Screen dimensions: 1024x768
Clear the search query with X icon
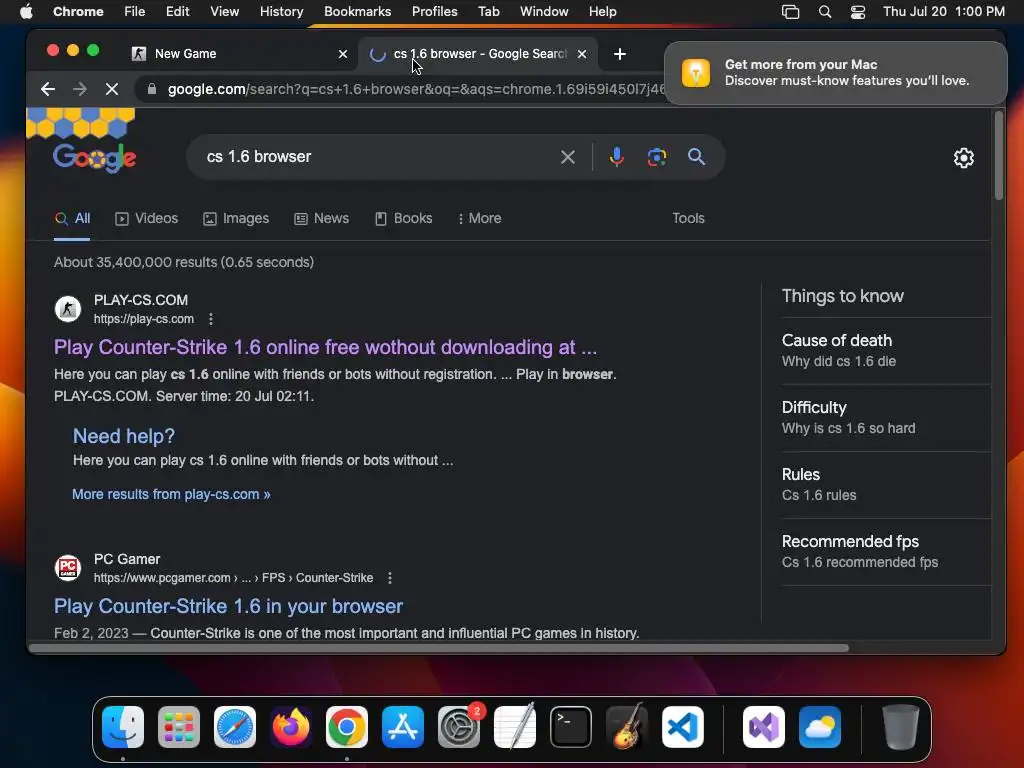tap(568, 157)
